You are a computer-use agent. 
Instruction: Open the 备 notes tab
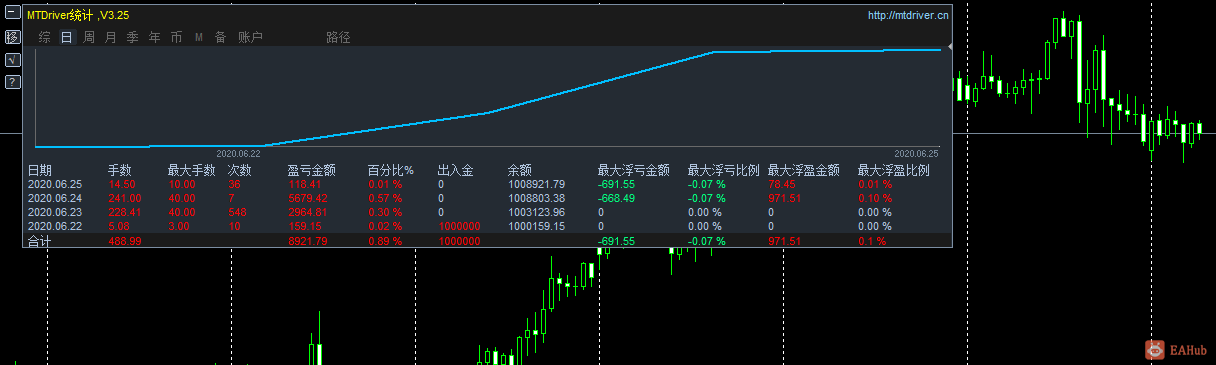click(x=220, y=37)
